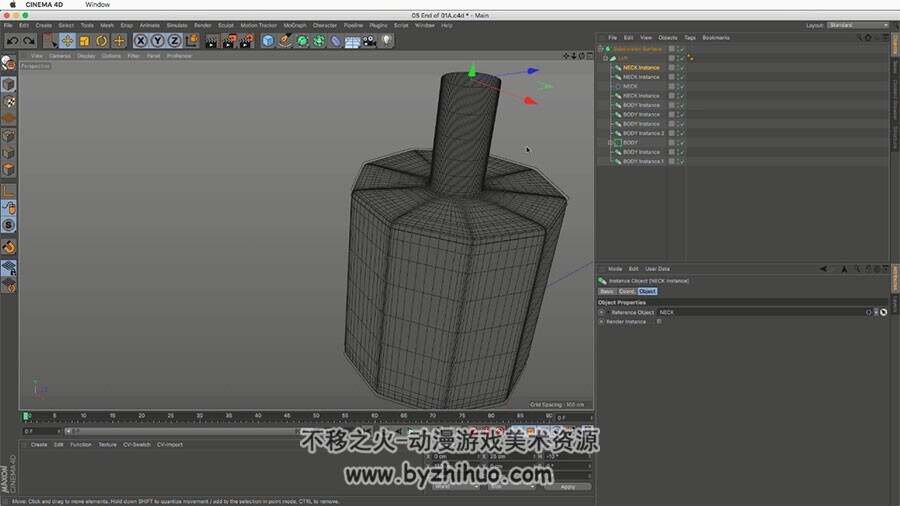900x506 pixels.
Task: Open Attributes Mode menu
Action: (x=615, y=269)
